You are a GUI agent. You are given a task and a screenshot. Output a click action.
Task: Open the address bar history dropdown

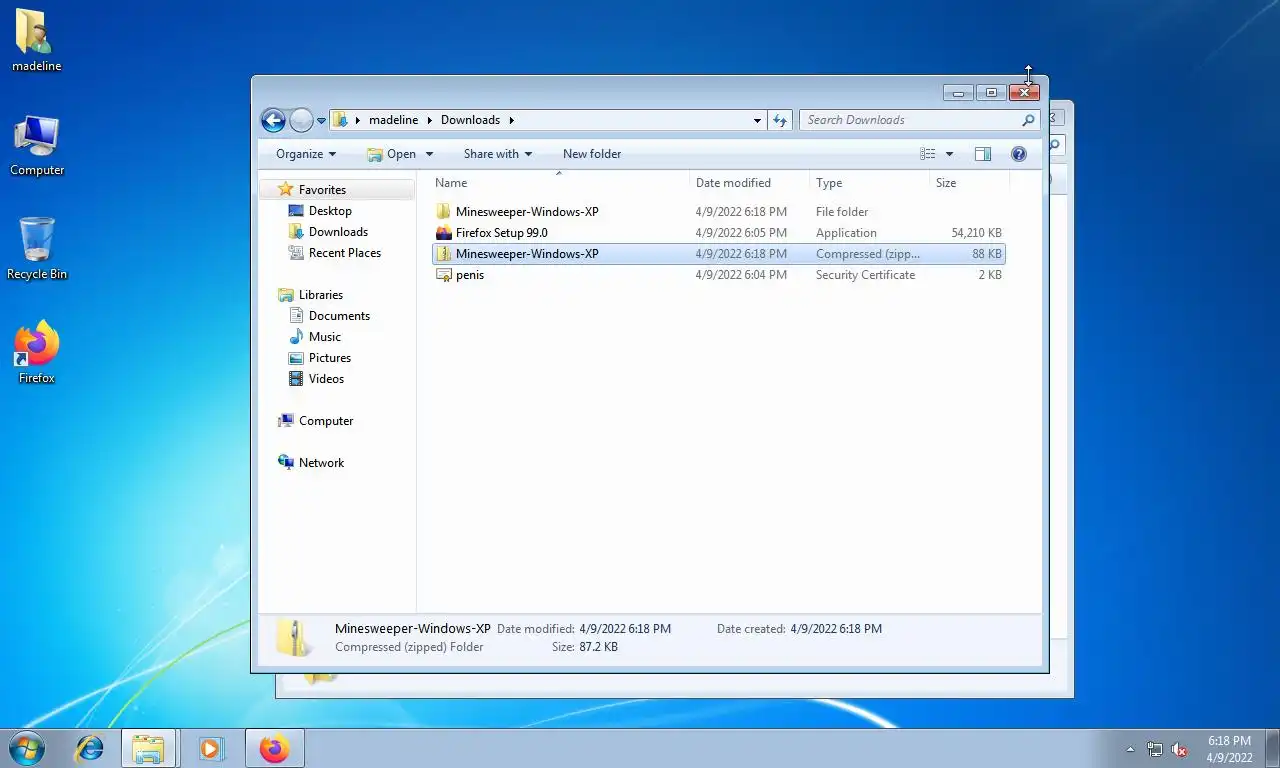[757, 120]
